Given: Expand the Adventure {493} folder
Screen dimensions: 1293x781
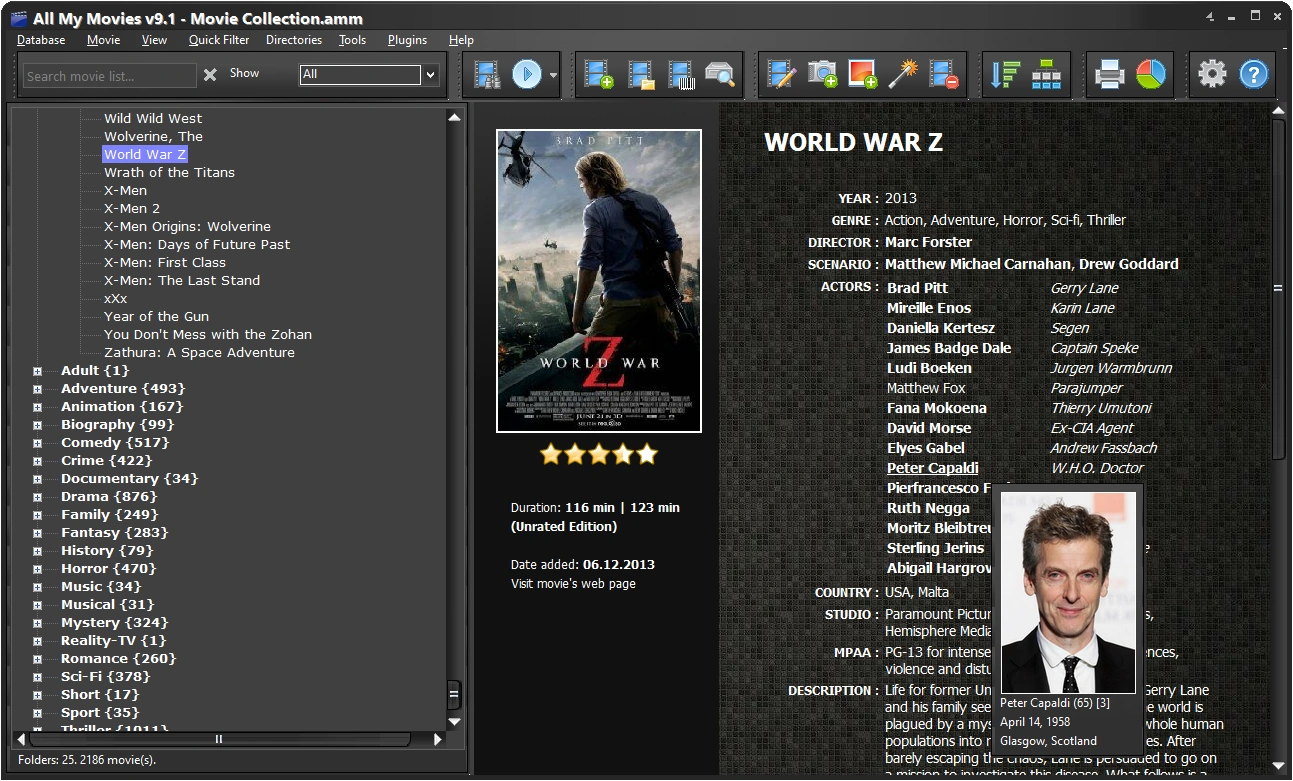Looking at the screenshot, I should [37, 389].
